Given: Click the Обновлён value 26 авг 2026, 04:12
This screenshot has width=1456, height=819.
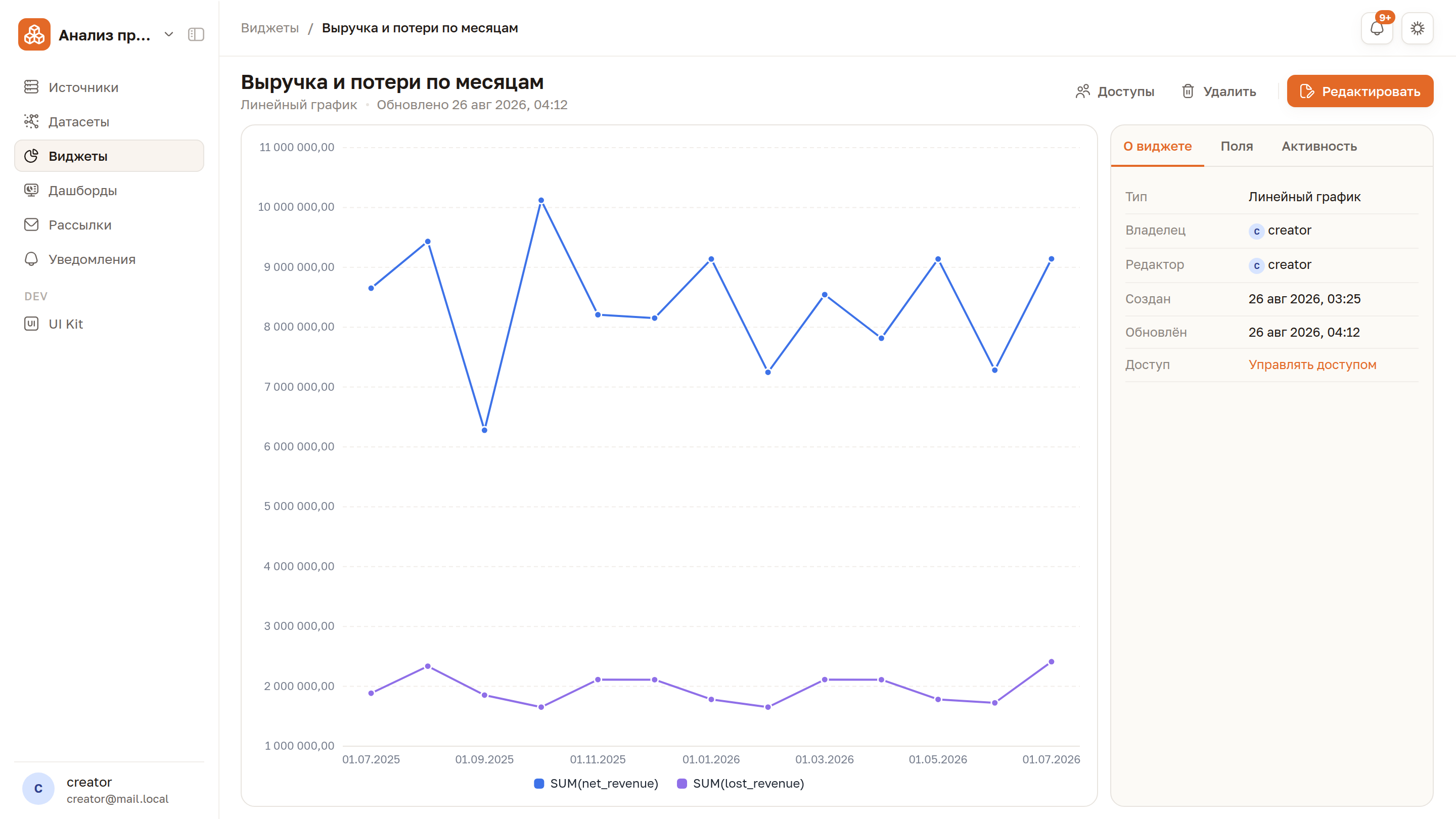Looking at the screenshot, I should tap(1304, 332).
